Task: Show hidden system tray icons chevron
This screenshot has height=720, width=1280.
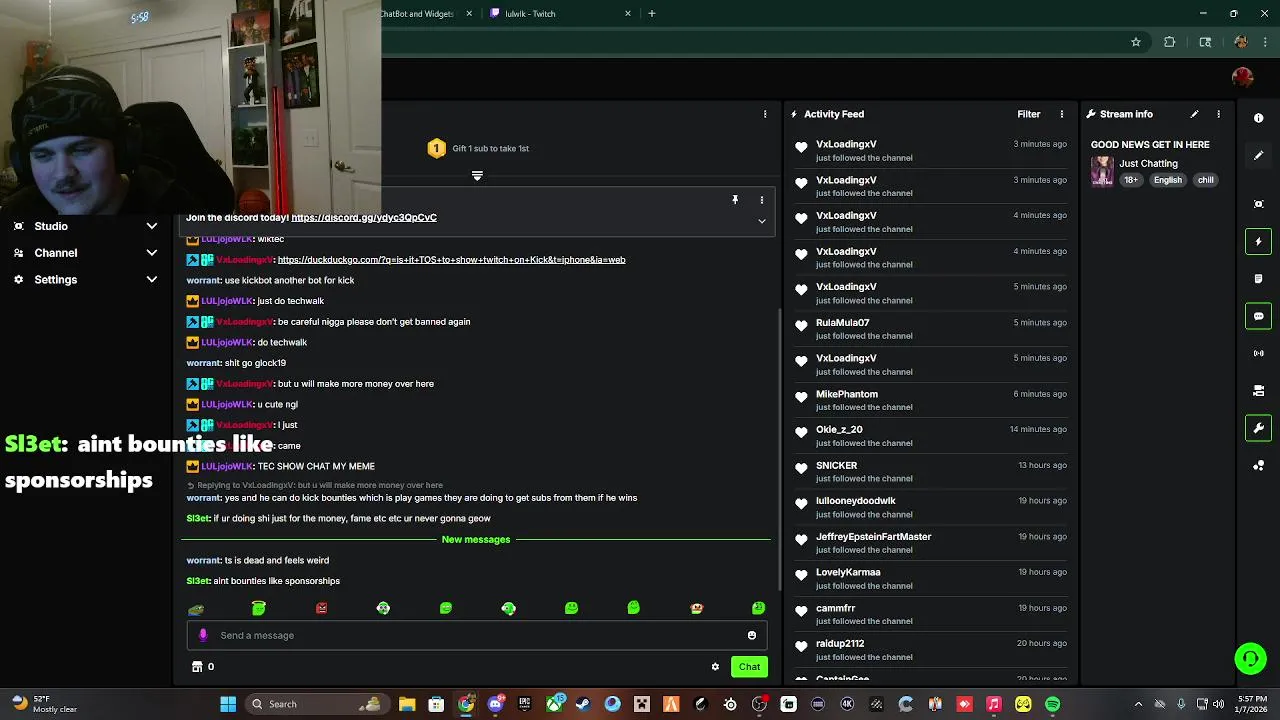Action: (x=1139, y=704)
